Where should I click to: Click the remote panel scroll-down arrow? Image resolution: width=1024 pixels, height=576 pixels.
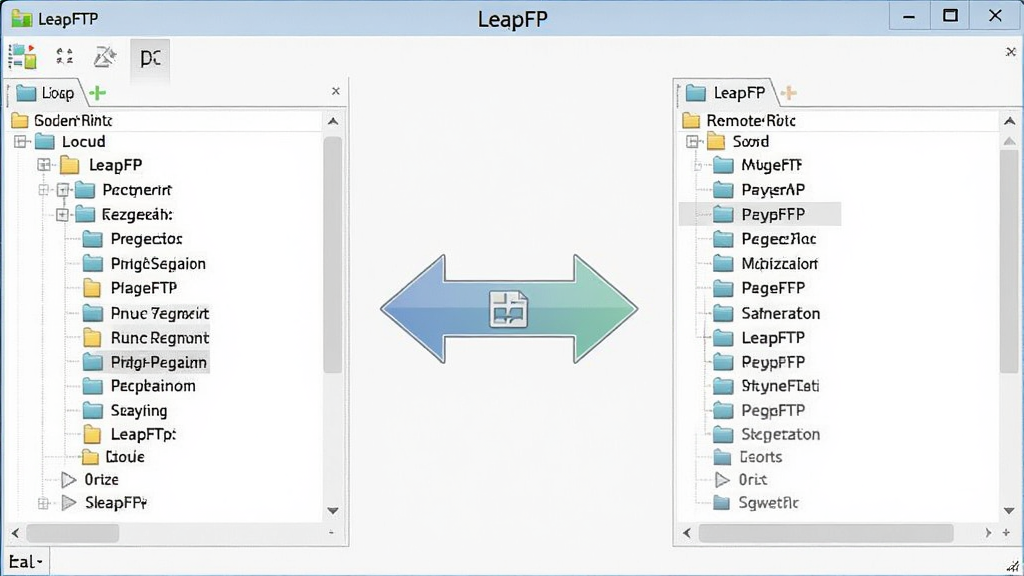pyautogui.click(x=1010, y=511)
